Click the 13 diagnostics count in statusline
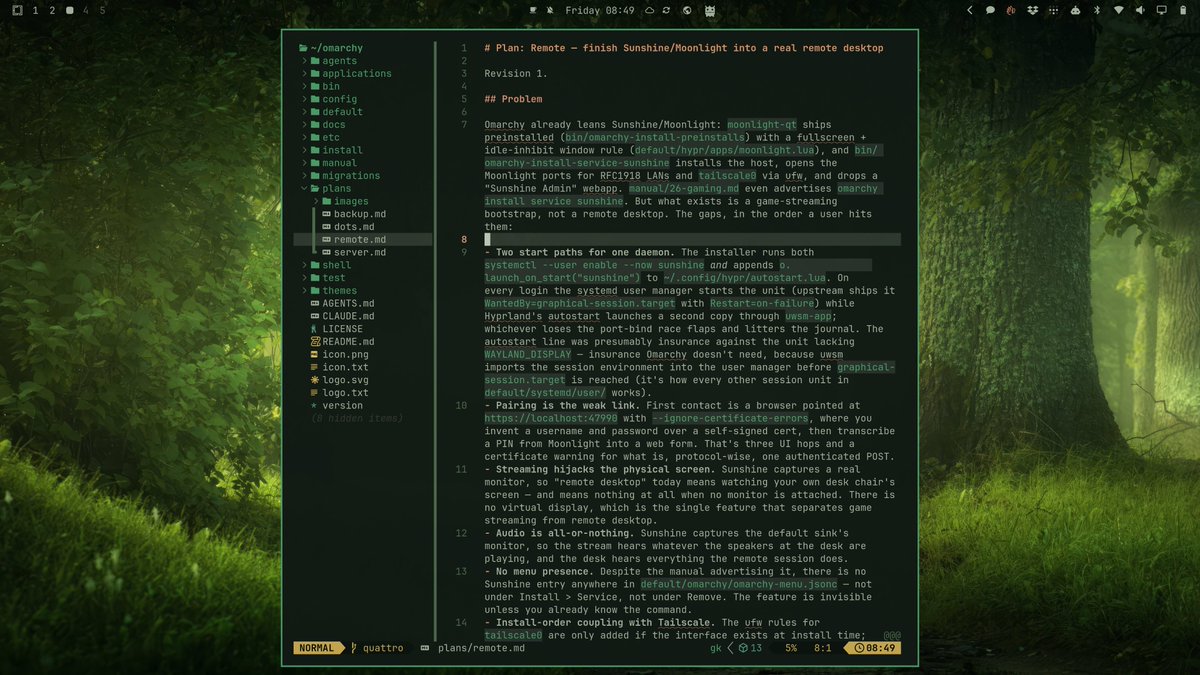1200x675 pixels. click(750, 648)
